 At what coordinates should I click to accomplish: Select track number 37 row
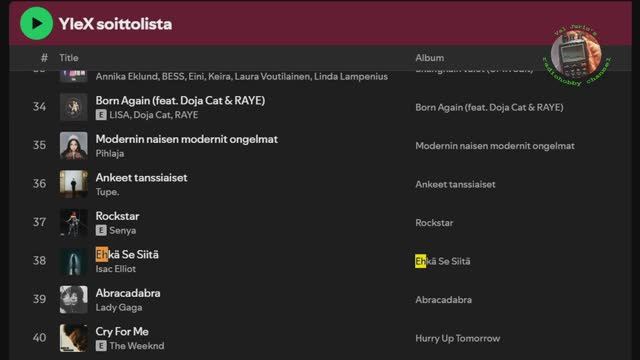coord(320,222)
